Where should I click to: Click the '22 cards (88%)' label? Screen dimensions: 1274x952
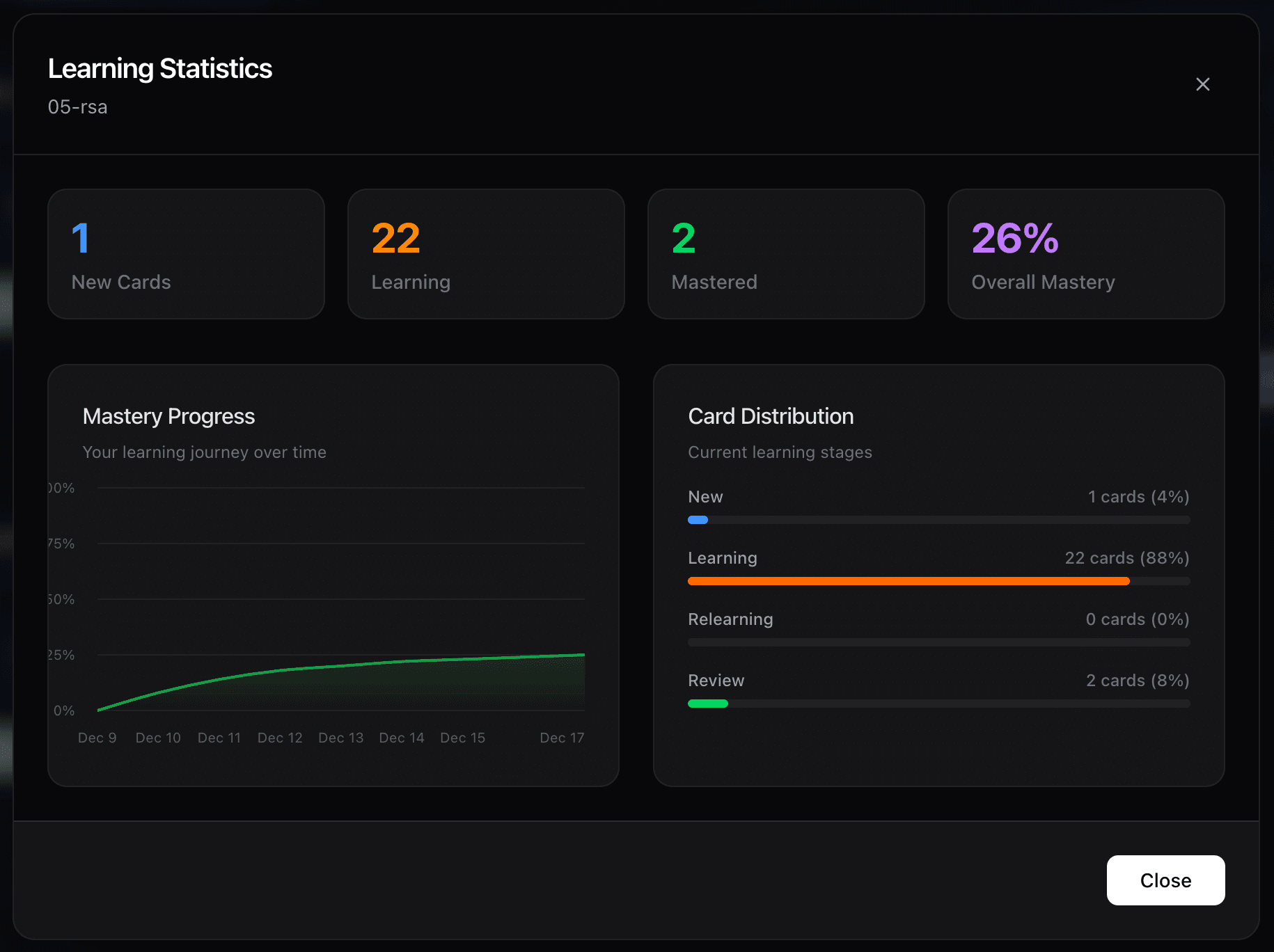coord(1126,558)
